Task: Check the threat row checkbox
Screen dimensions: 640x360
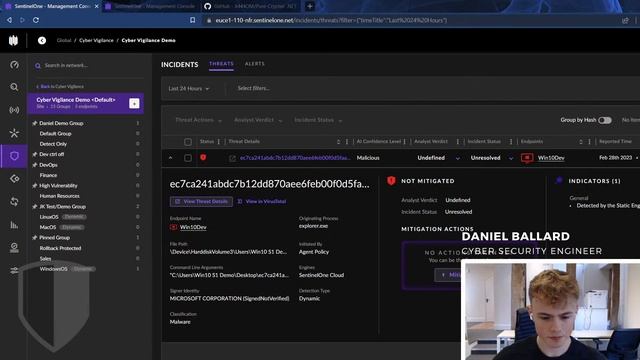Action: tap(188, 158)
